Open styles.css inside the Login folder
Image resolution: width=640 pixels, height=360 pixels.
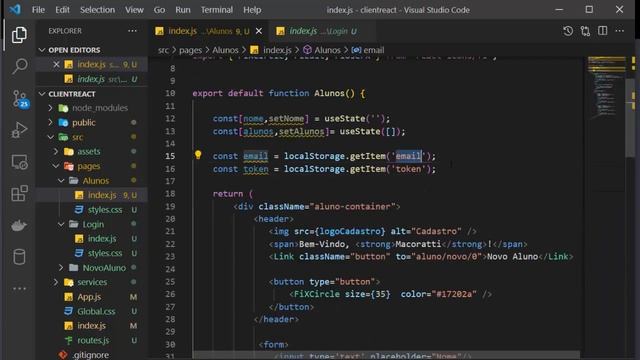pyautogui.click(x=92, y=253)
